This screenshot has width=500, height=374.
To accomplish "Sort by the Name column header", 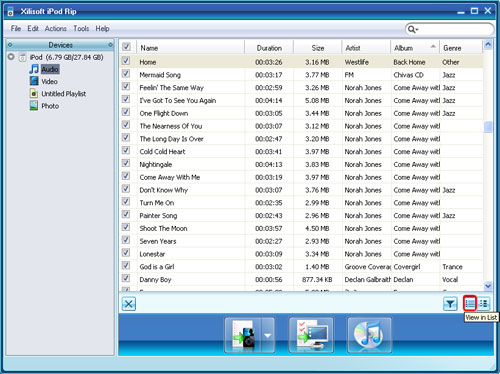I will pos(191,48).
